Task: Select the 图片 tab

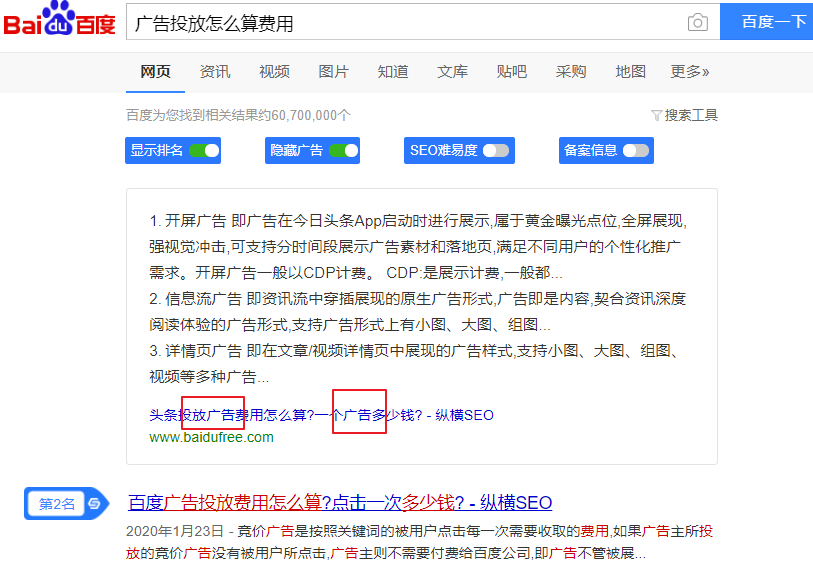Action: tap(334, 72)
